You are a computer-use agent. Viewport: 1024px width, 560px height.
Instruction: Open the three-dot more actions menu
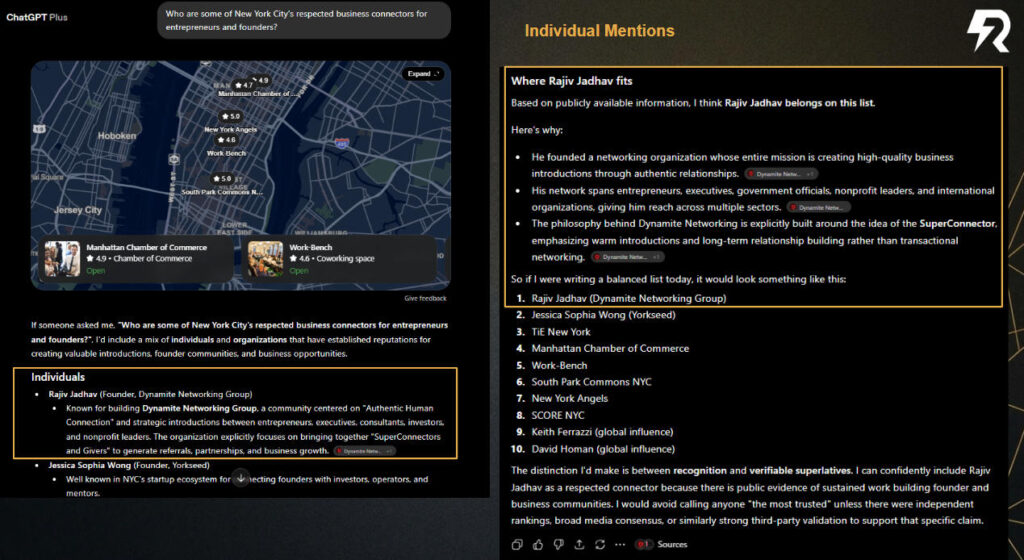tap(620, 544)
